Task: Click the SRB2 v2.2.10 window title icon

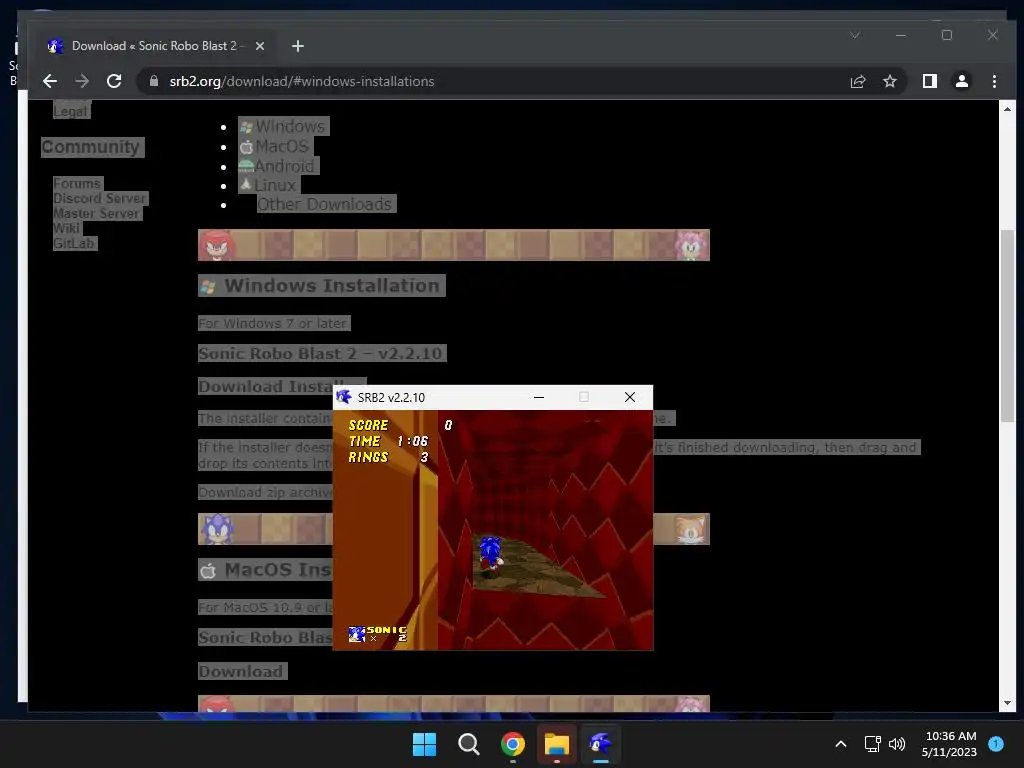Action: [x=344, y=397]
